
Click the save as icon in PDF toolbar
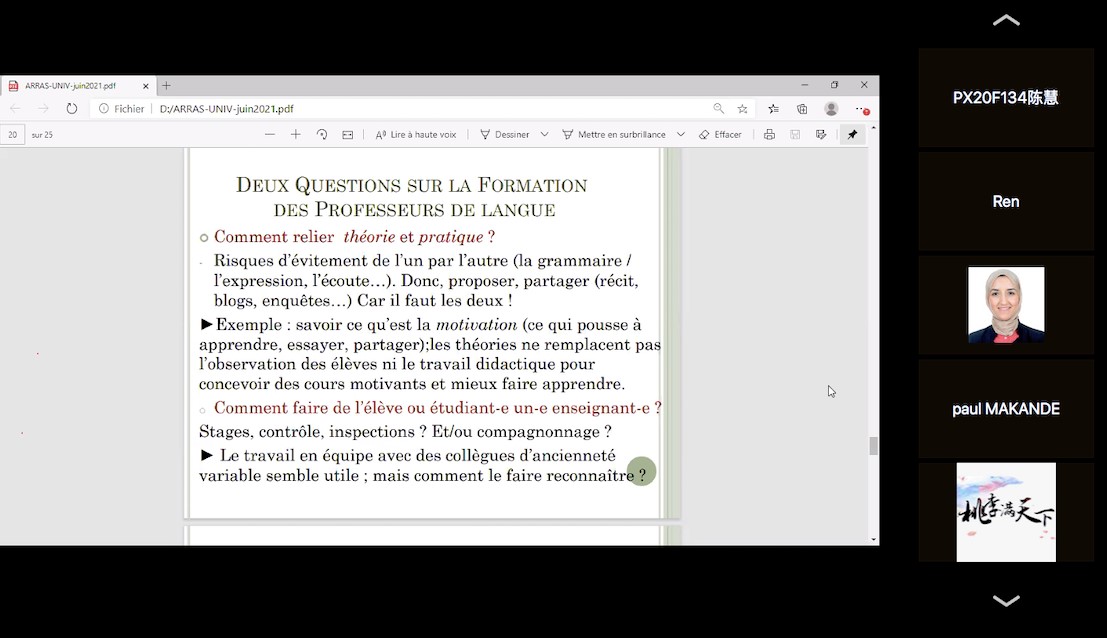pyautogui.click(x=821, y=134)
